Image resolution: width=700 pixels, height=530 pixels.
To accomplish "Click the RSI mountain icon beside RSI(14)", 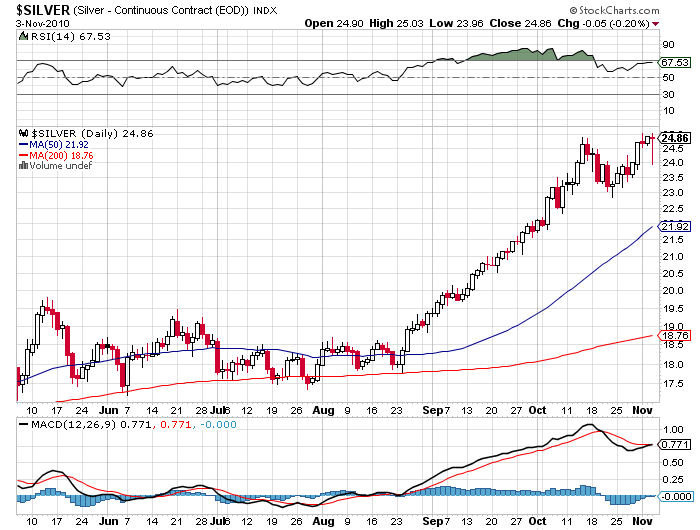I will point(23,36).
